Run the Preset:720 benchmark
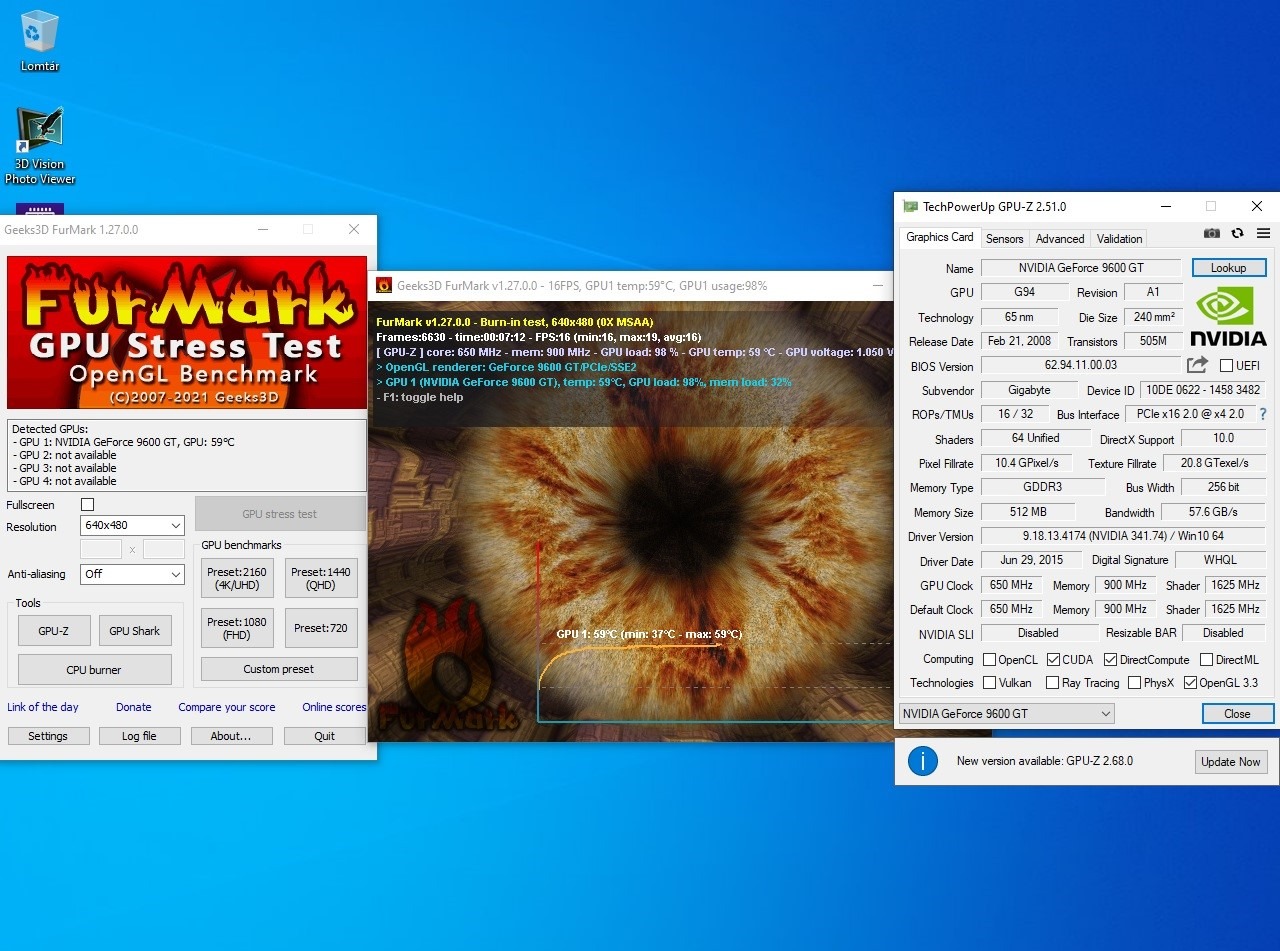1280x951 pixels. (321, 628)
